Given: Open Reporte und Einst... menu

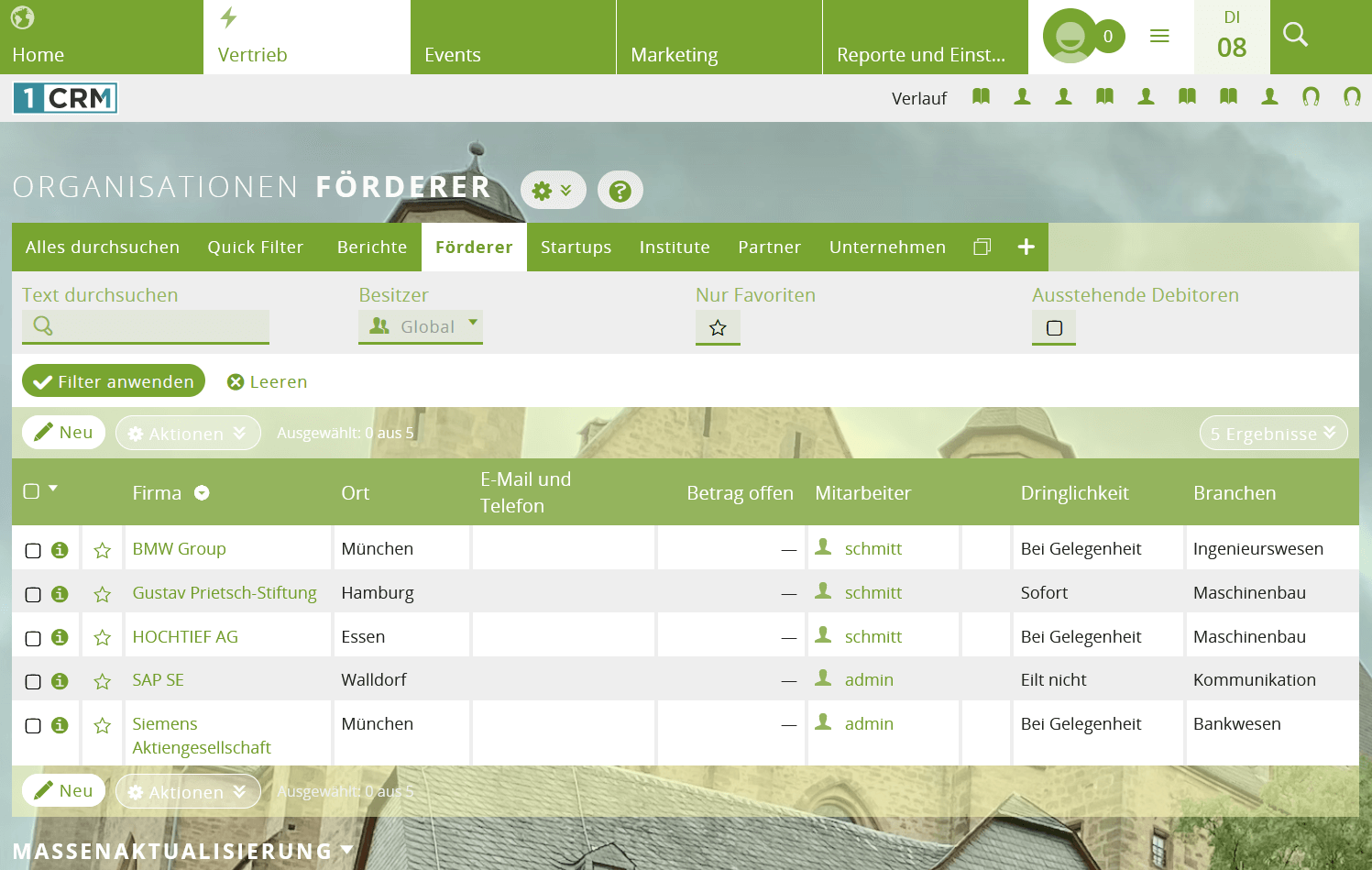Looking at the screenshot, I should 926,37.
